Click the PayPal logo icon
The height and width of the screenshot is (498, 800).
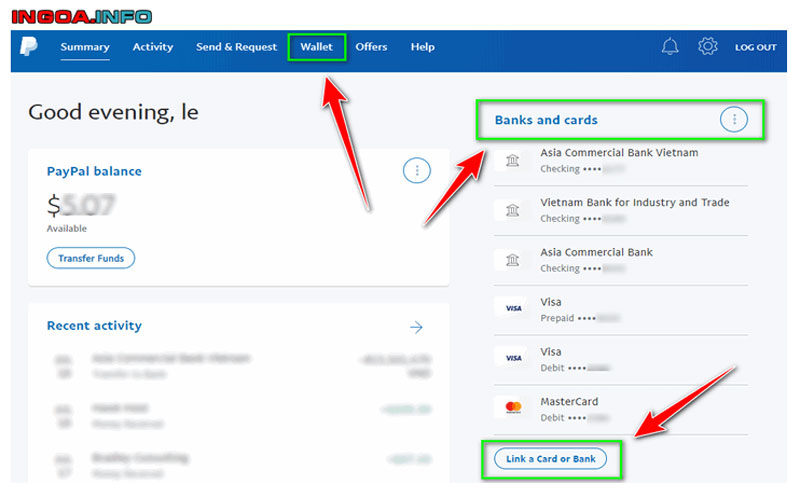28,47
